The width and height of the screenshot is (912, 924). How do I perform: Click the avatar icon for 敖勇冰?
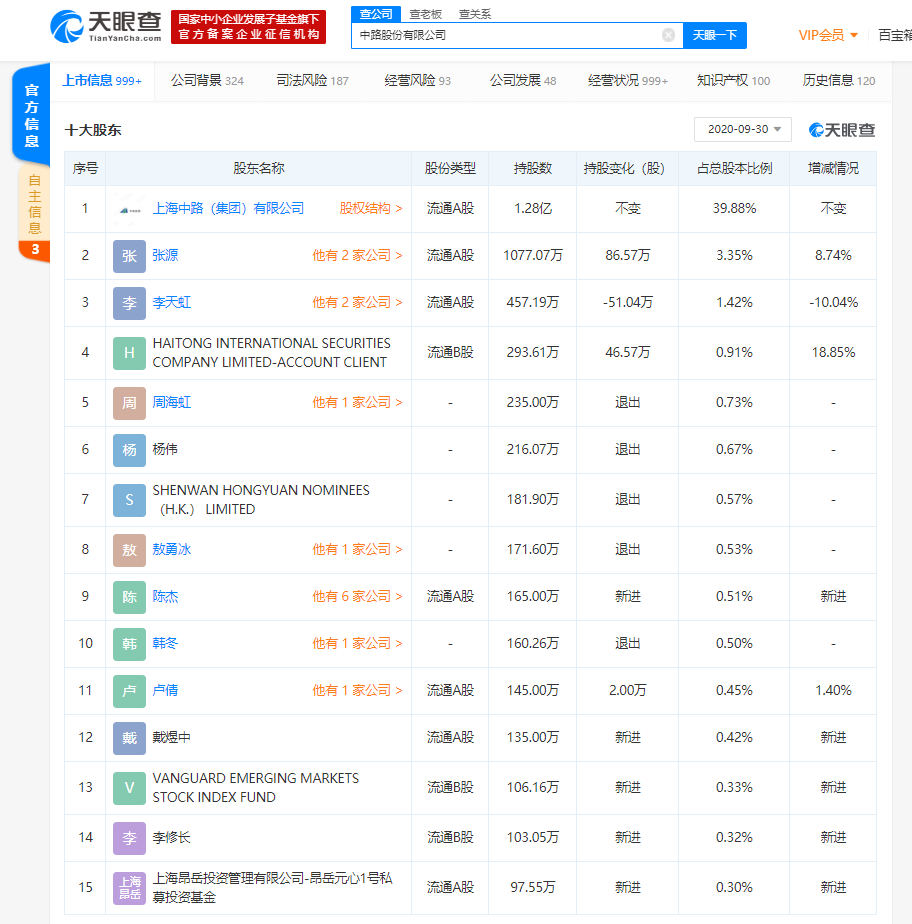[x=129, y=550]
